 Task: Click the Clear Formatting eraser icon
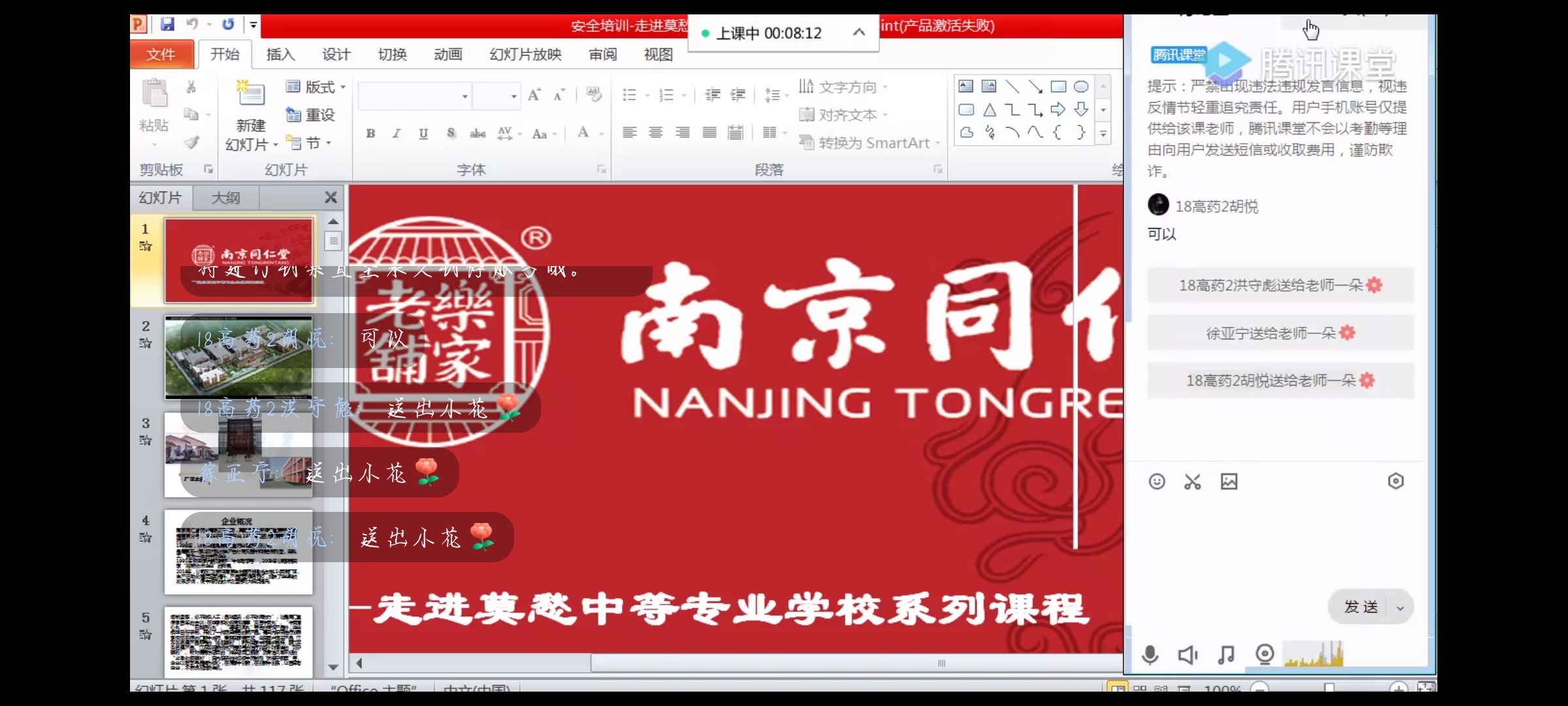(594, 95)
